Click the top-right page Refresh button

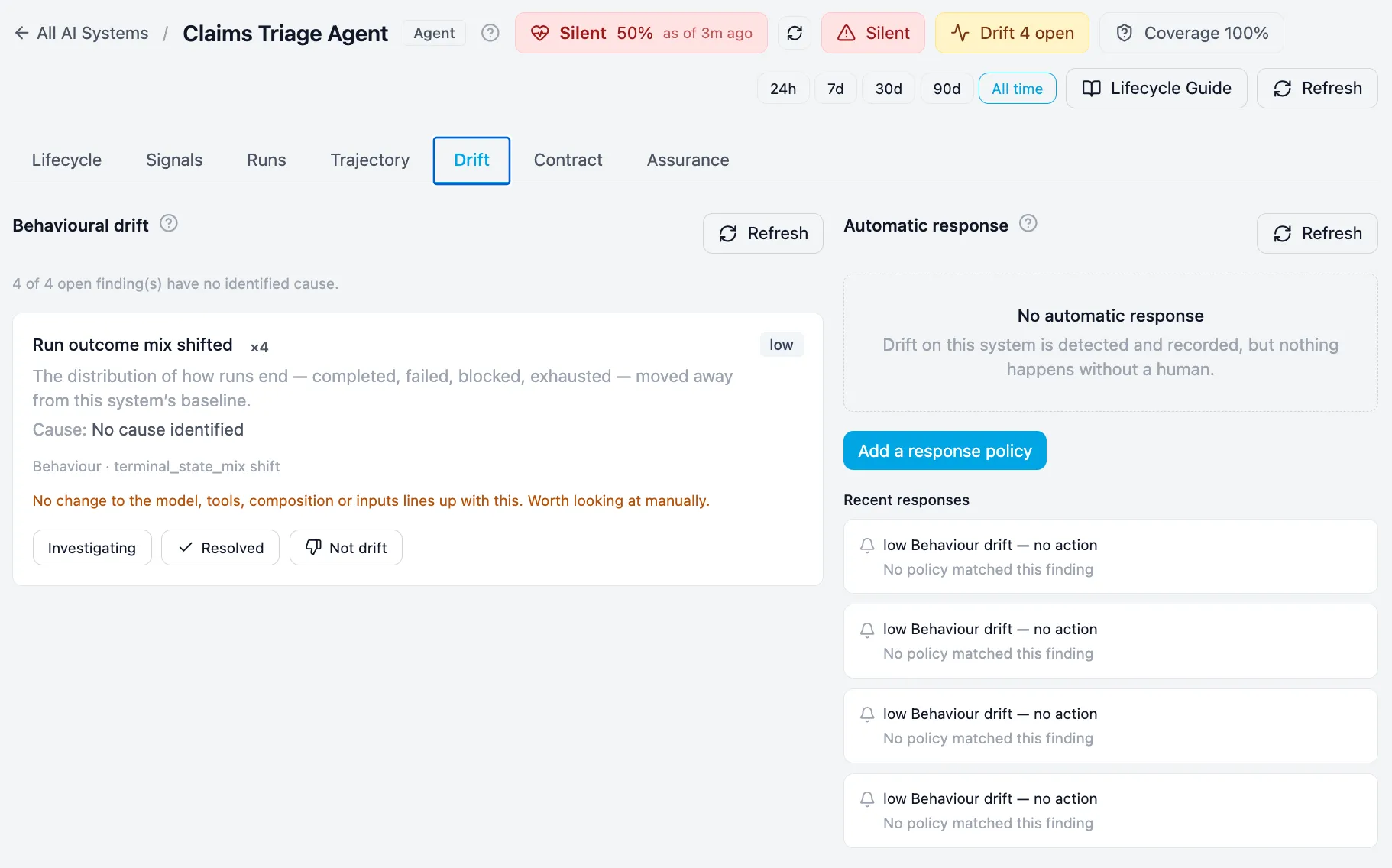tap(1317, 89)
